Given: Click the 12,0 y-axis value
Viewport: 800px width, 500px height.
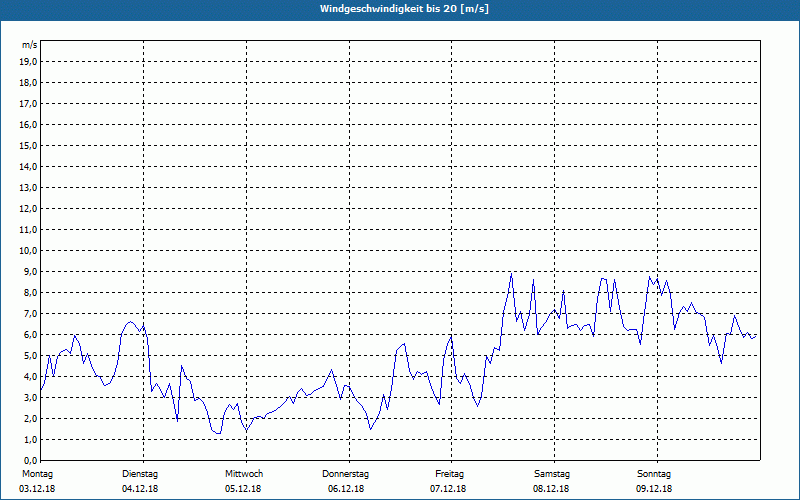Looking at the screenshot, I should click(x=28, y=209).
